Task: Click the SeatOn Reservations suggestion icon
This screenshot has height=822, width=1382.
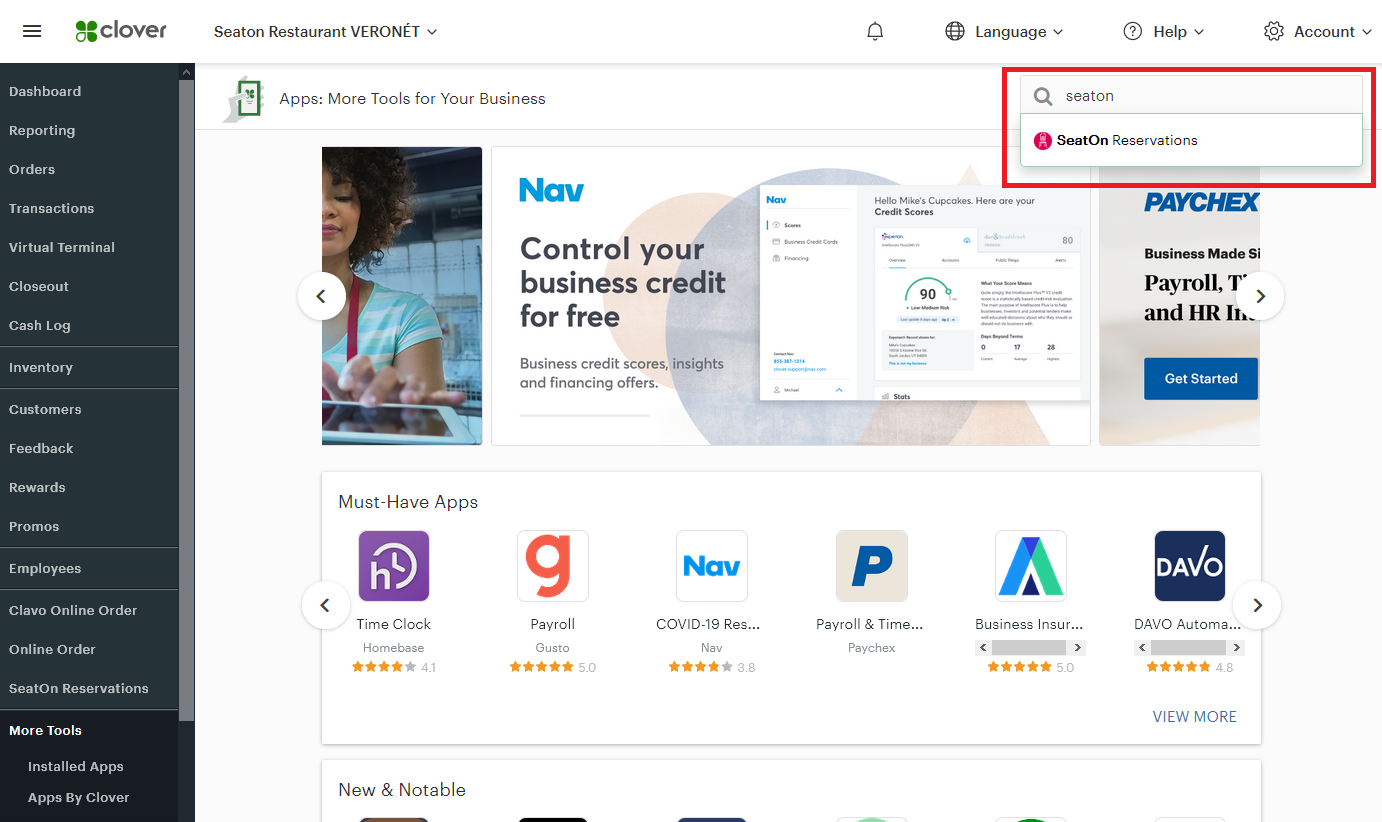Action: pos(1043,141)
